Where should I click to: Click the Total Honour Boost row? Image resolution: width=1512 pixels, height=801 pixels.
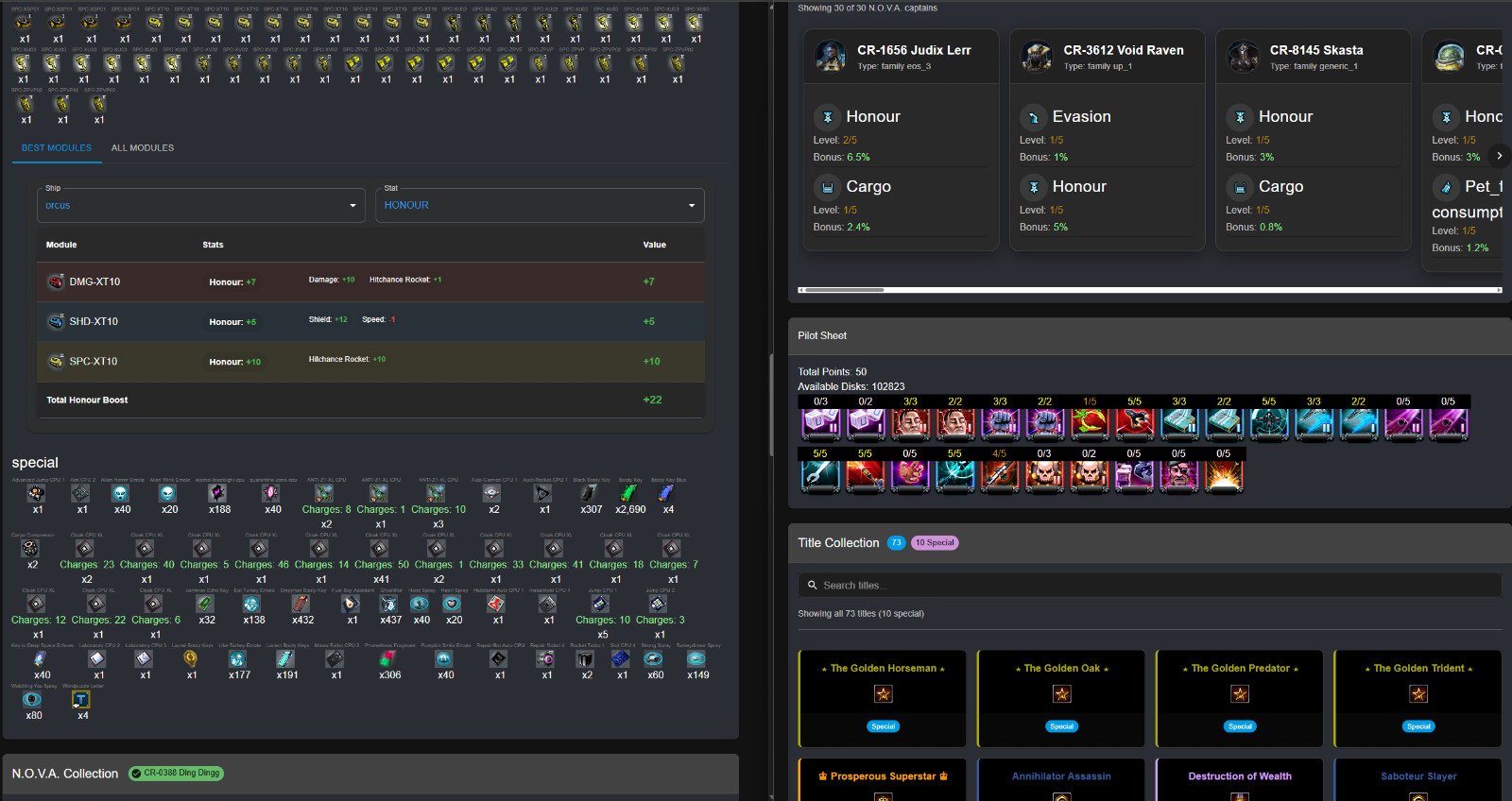[x=370, y=400]
